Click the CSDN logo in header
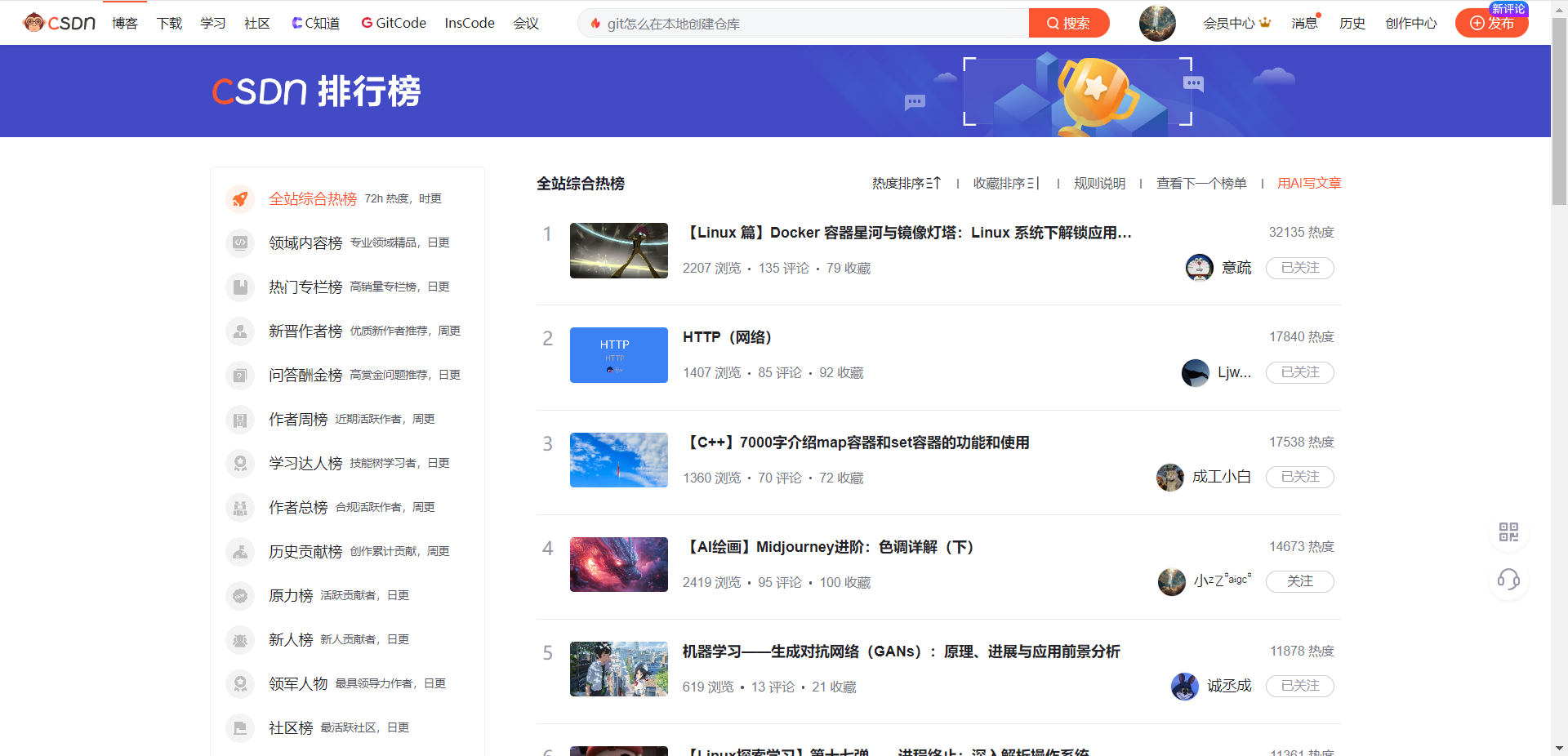Screen dimensions: 1568x756 [60, 23]
